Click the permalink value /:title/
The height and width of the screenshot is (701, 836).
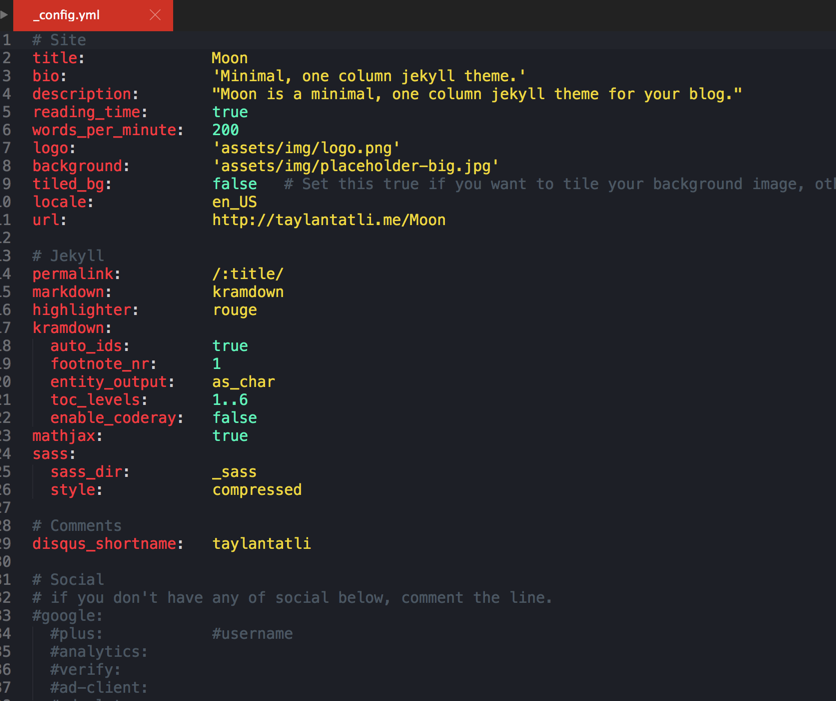tap(247, 274)
